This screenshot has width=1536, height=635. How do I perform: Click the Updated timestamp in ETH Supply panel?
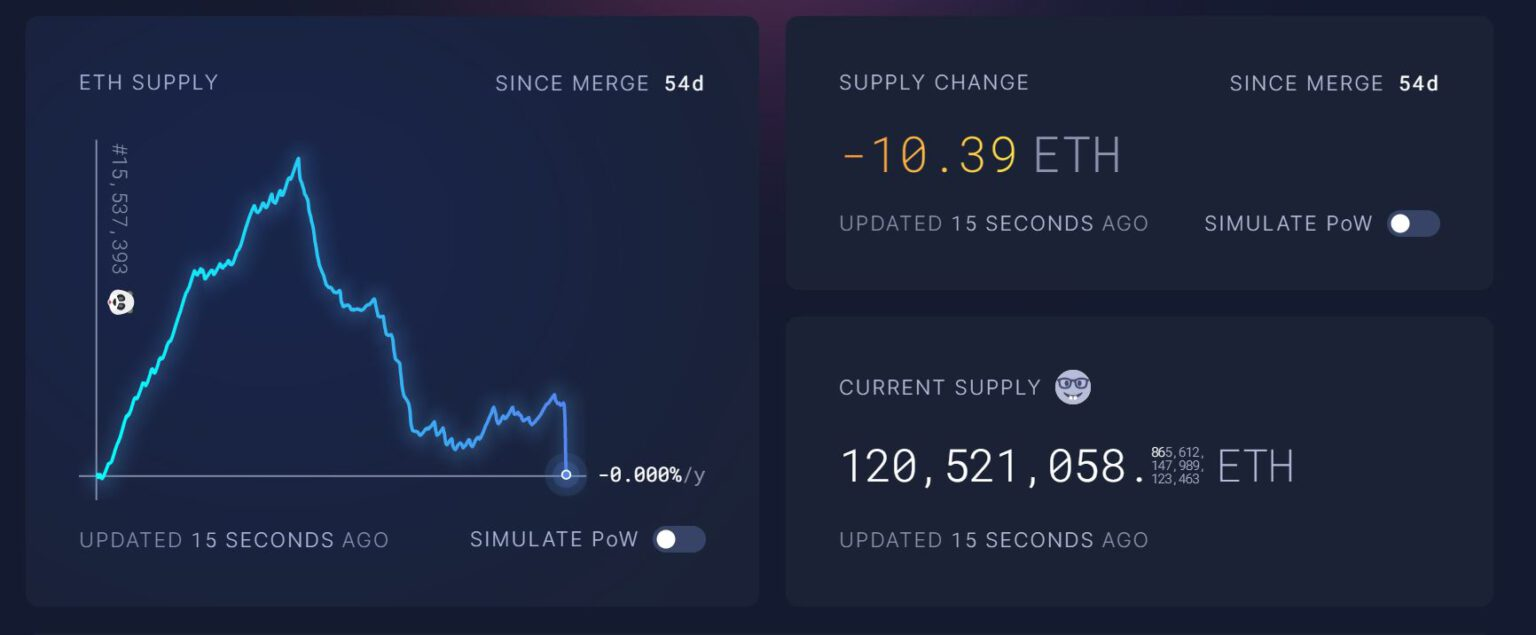coord(233,540)
